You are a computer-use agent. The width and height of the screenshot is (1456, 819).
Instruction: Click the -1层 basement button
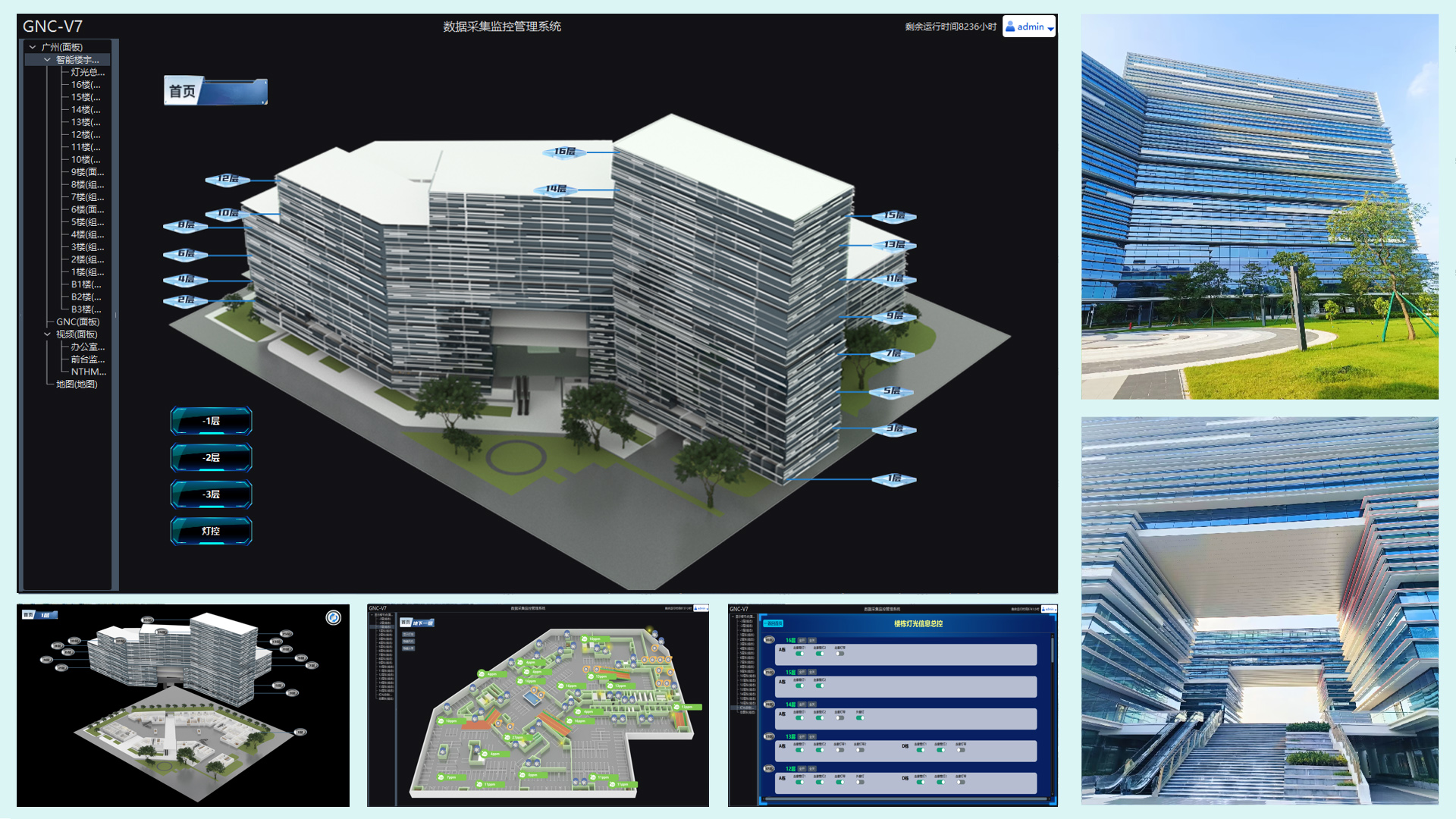211,421
